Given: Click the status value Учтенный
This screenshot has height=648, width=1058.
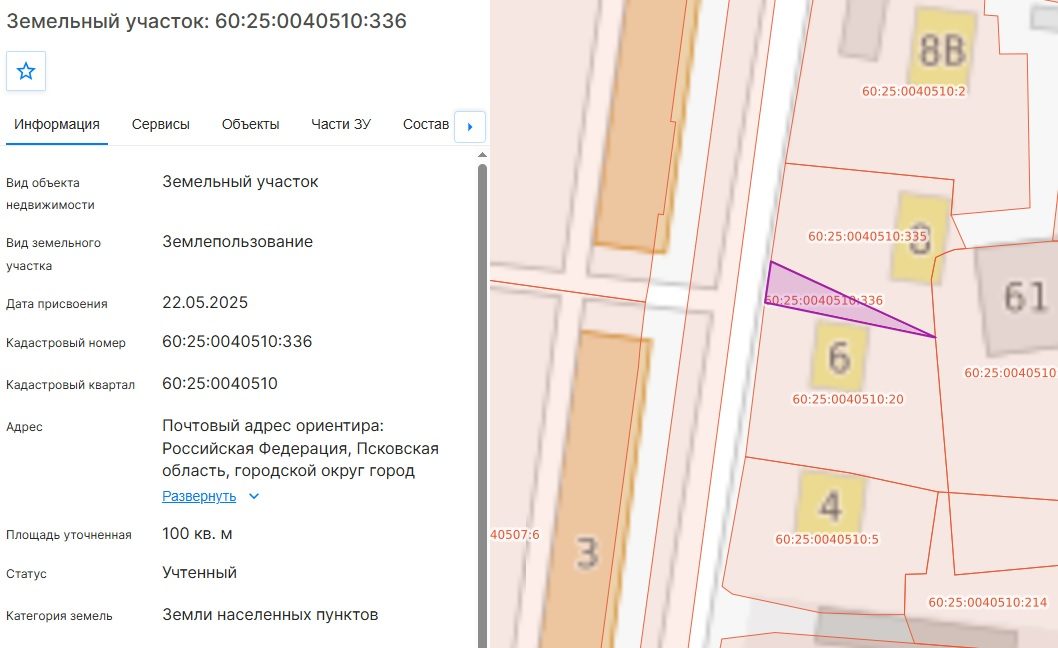Looking at the screenshot, I should [x=200, y=572].
